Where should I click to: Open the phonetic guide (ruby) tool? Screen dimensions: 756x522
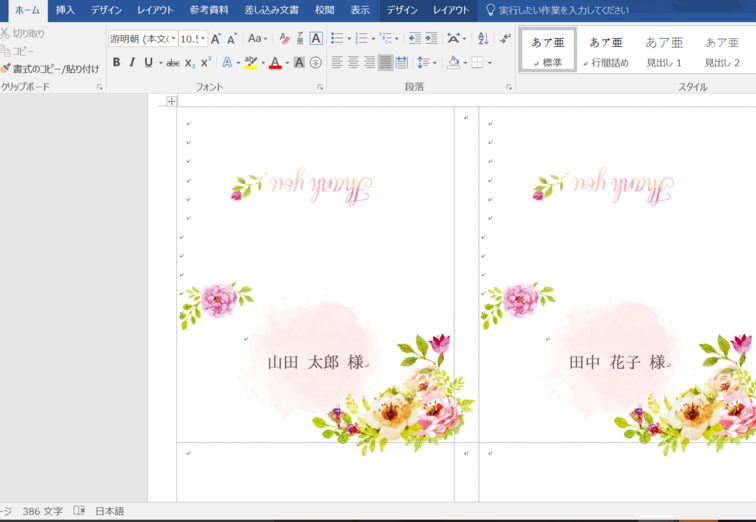300,39
